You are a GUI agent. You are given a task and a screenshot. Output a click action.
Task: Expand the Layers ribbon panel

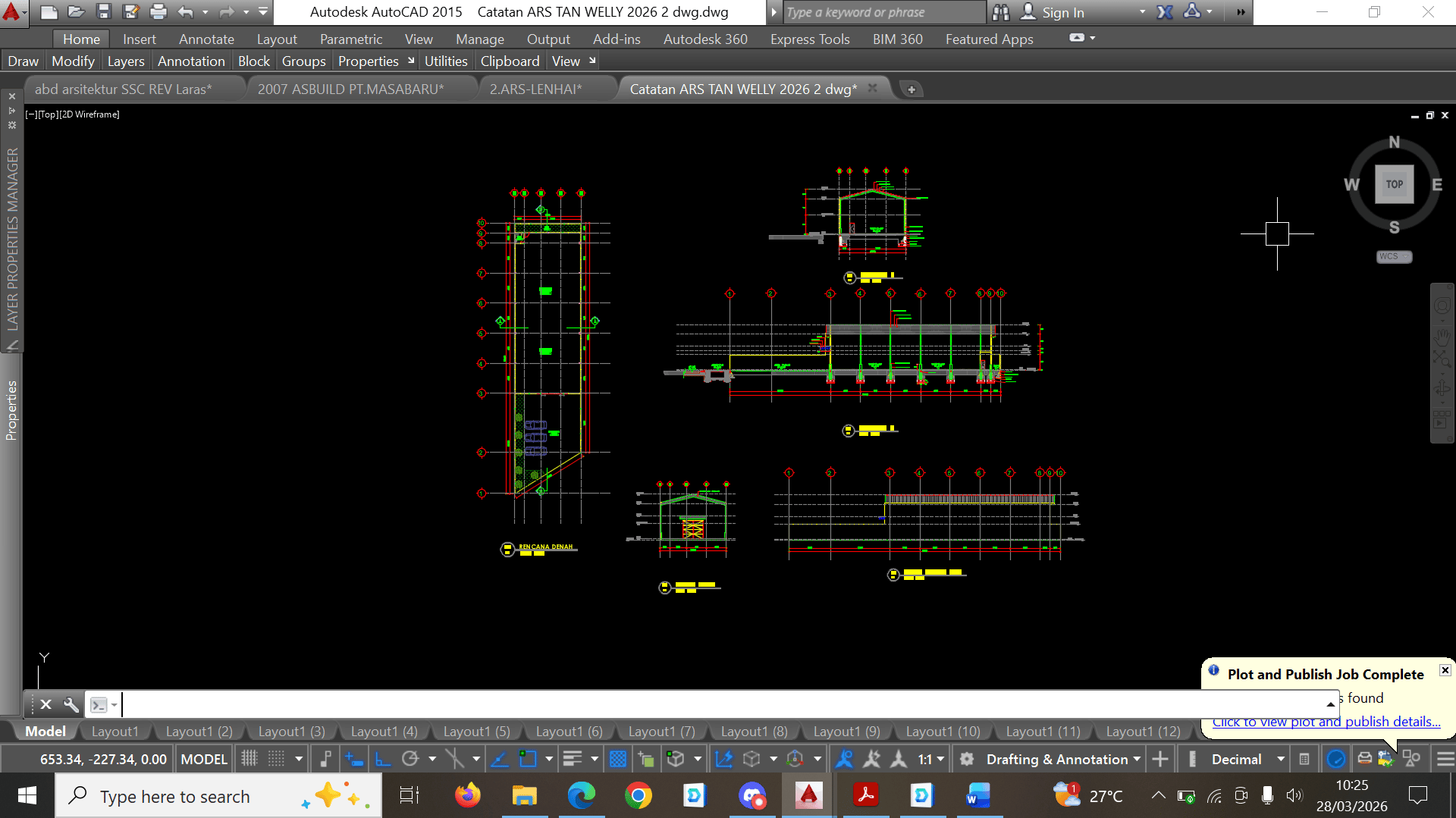pos(126,61)
